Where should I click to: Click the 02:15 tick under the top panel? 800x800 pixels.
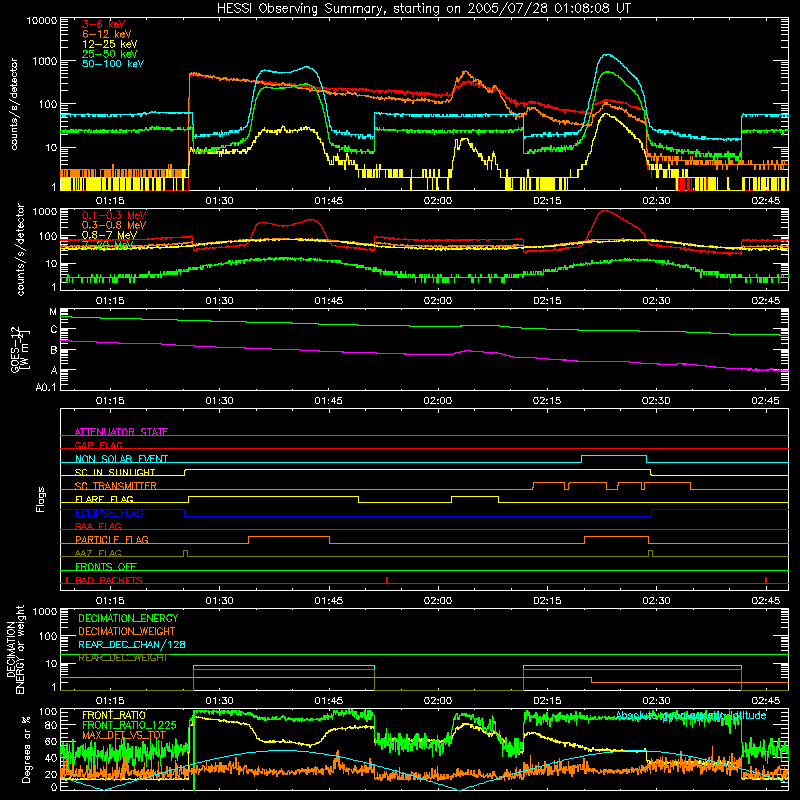tap(547, 201)
